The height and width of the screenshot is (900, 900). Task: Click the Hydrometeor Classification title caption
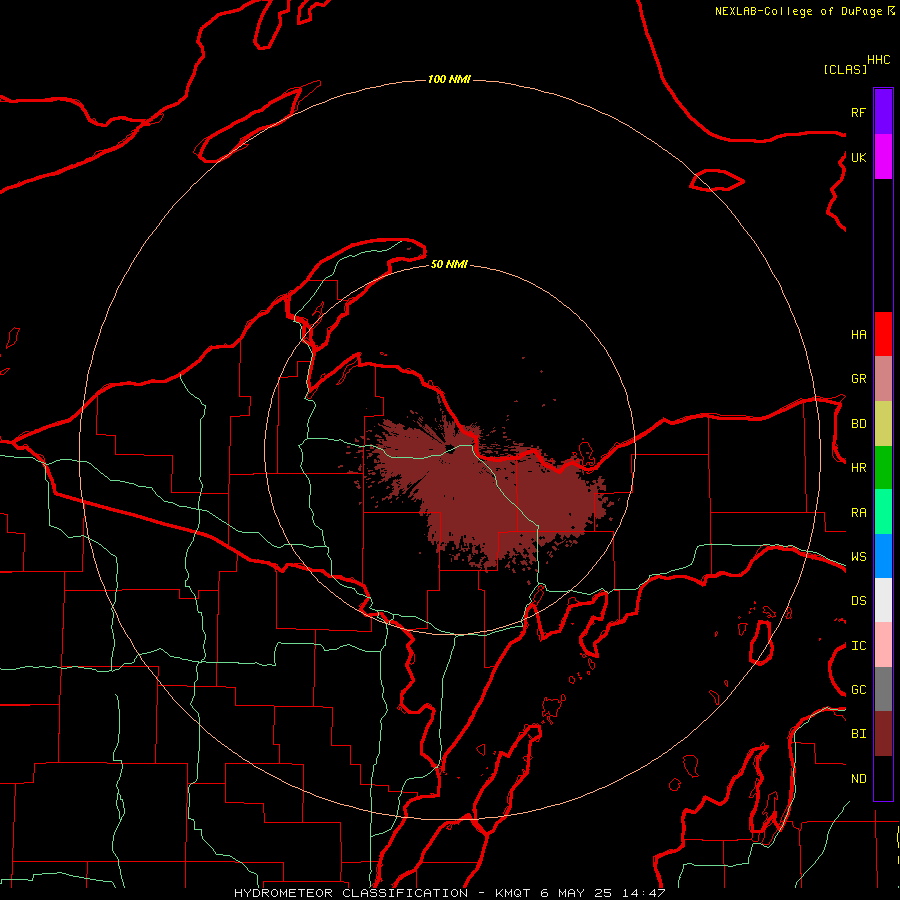[449, 893]
